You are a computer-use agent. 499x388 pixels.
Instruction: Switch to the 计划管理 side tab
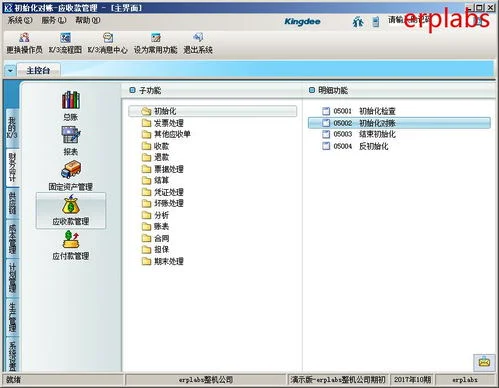pos(12,278)
